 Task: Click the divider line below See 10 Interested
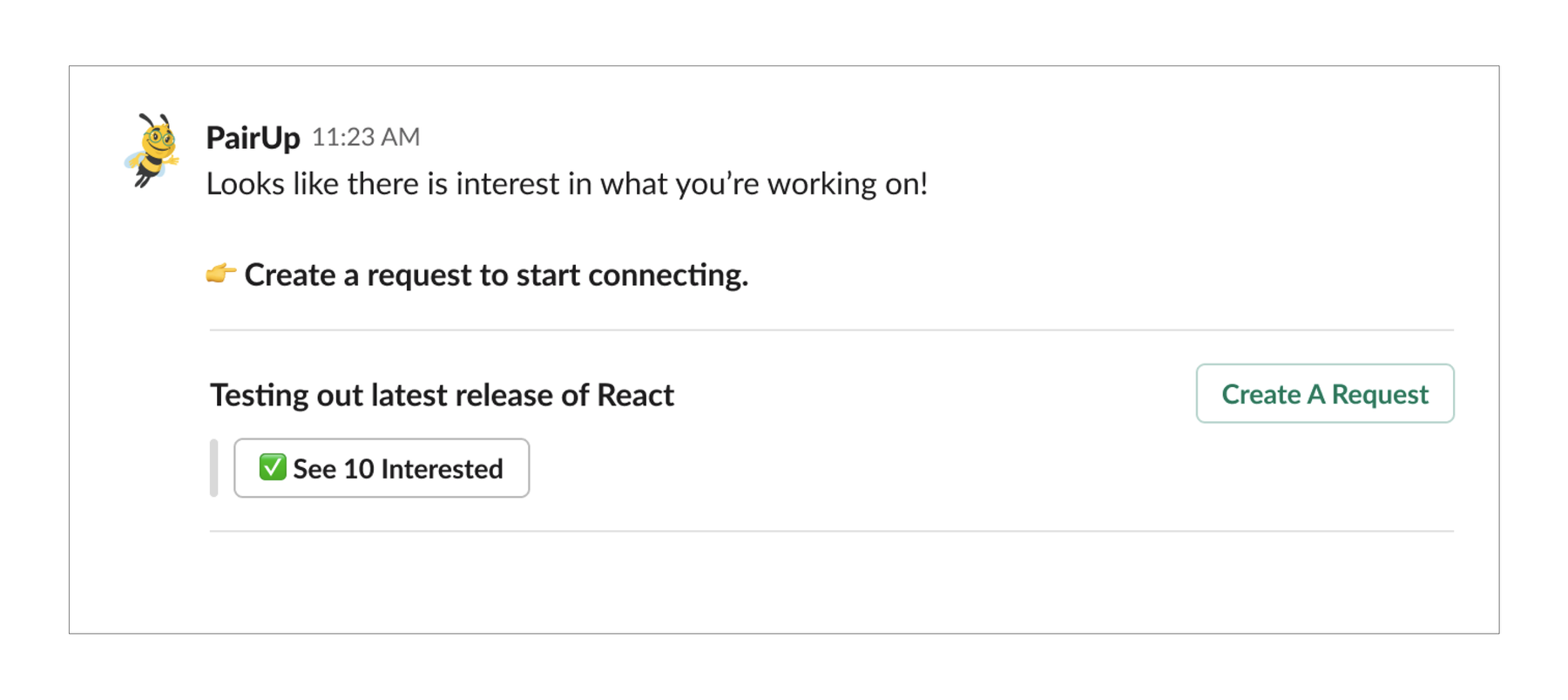(831, 531)
